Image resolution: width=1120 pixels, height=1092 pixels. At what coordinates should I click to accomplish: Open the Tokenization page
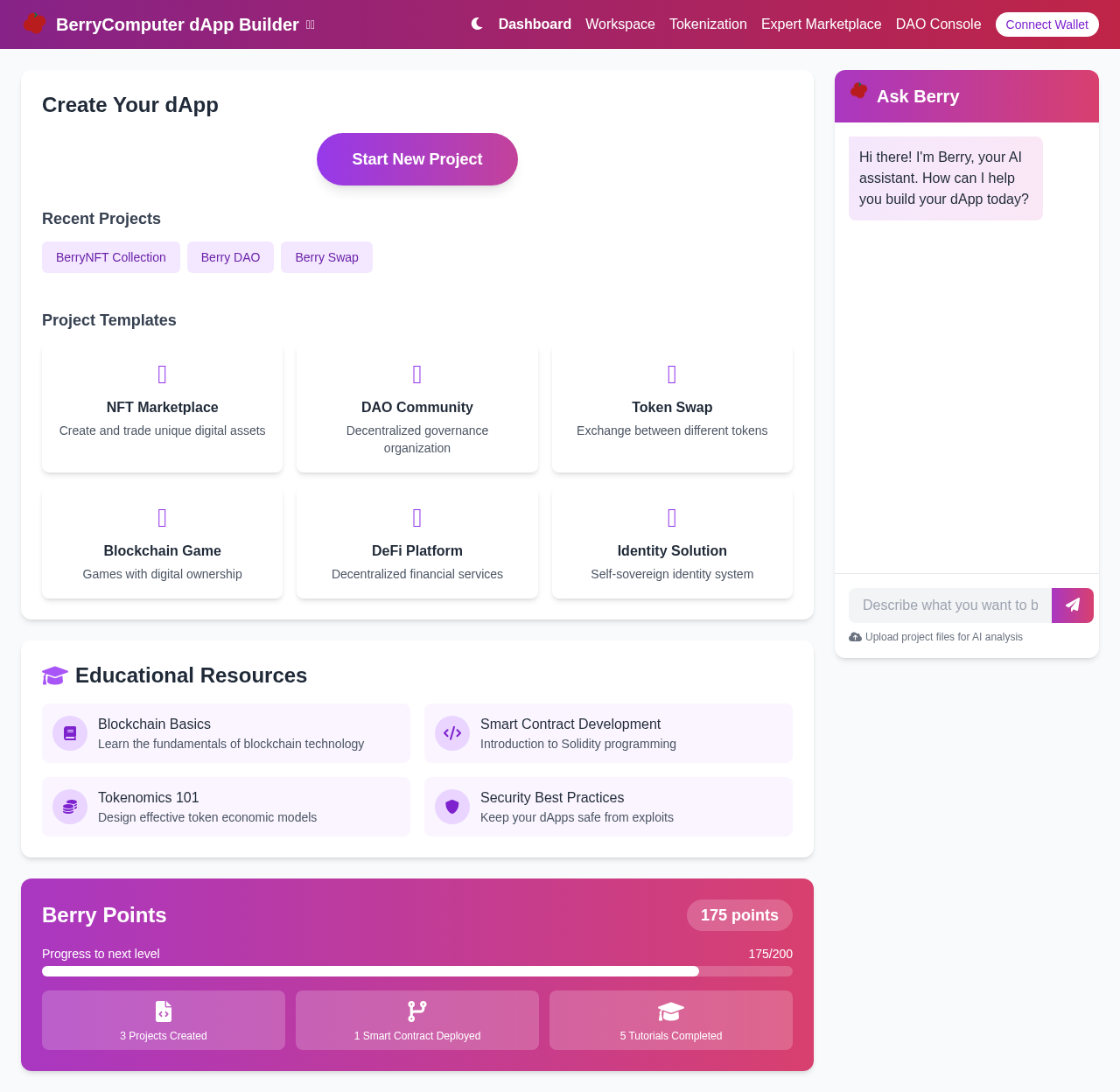coord(708,24)
